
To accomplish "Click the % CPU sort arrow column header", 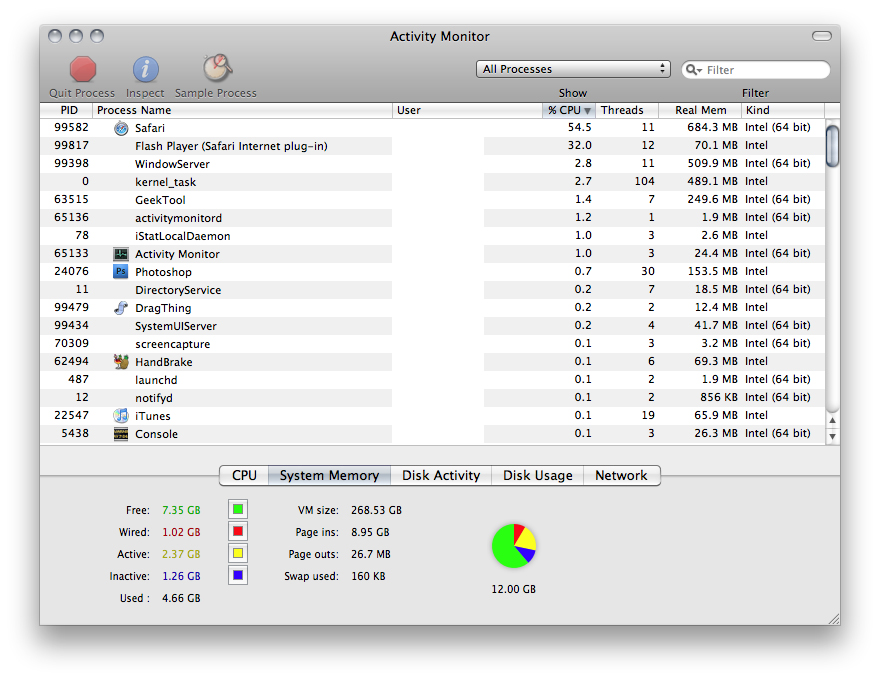I will (x=569, y=110).
